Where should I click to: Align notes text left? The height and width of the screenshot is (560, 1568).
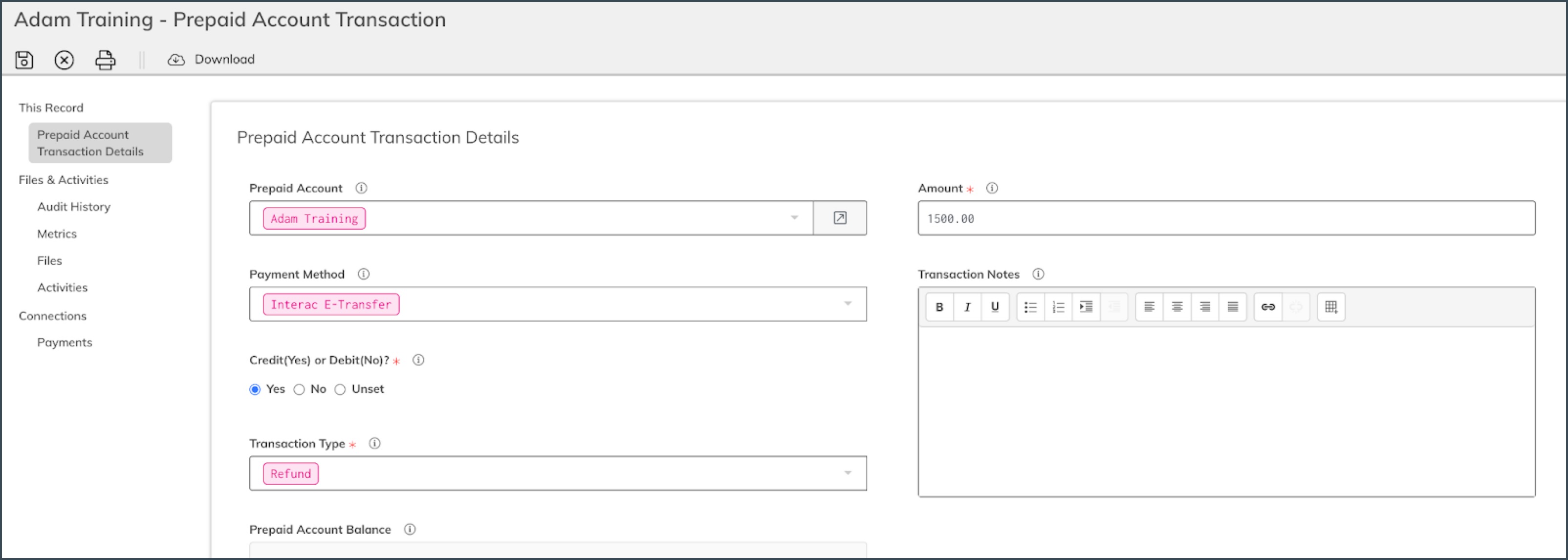[1149, 307]
